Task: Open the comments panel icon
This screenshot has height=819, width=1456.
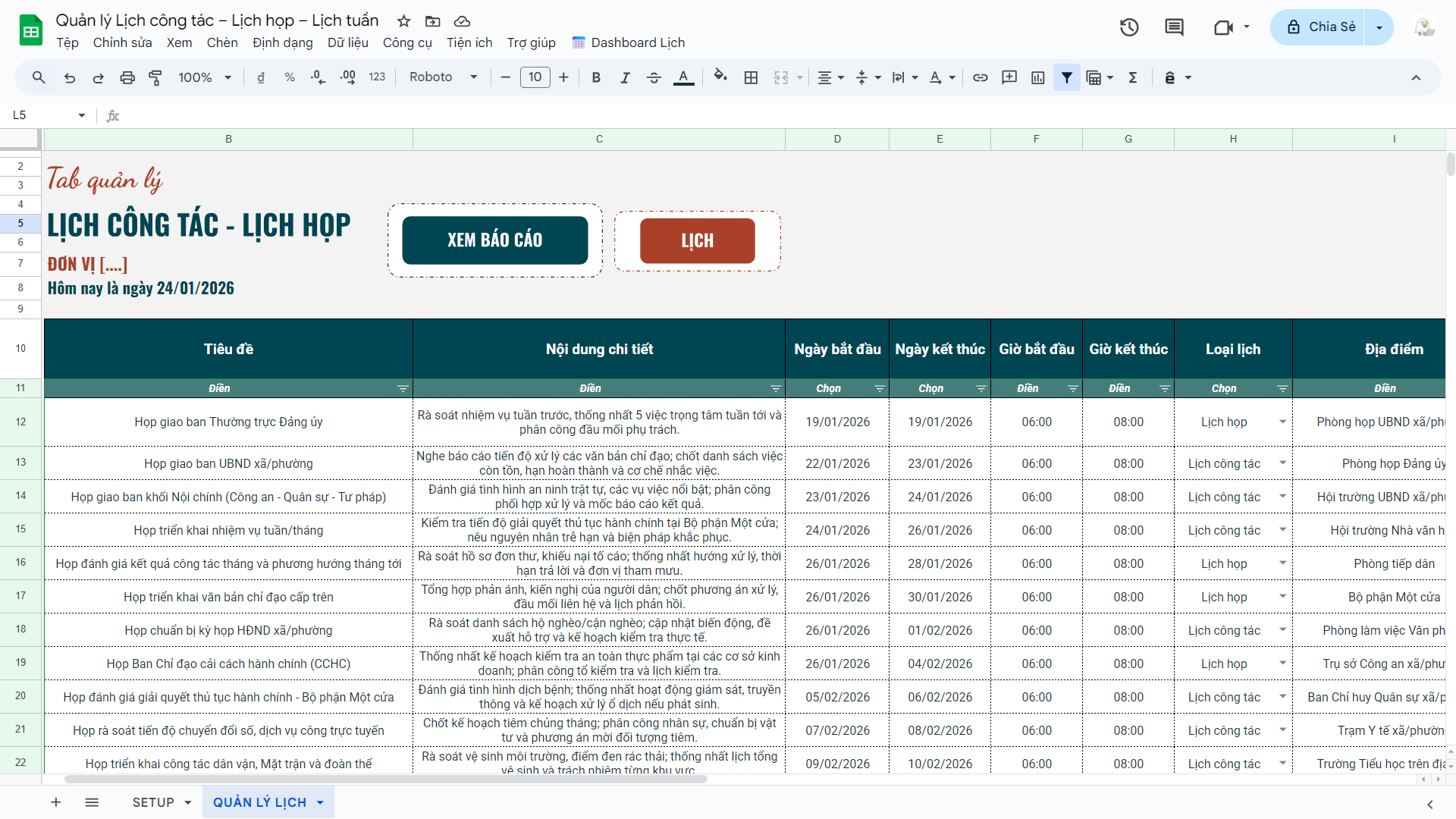Action: click(1174, 27)
